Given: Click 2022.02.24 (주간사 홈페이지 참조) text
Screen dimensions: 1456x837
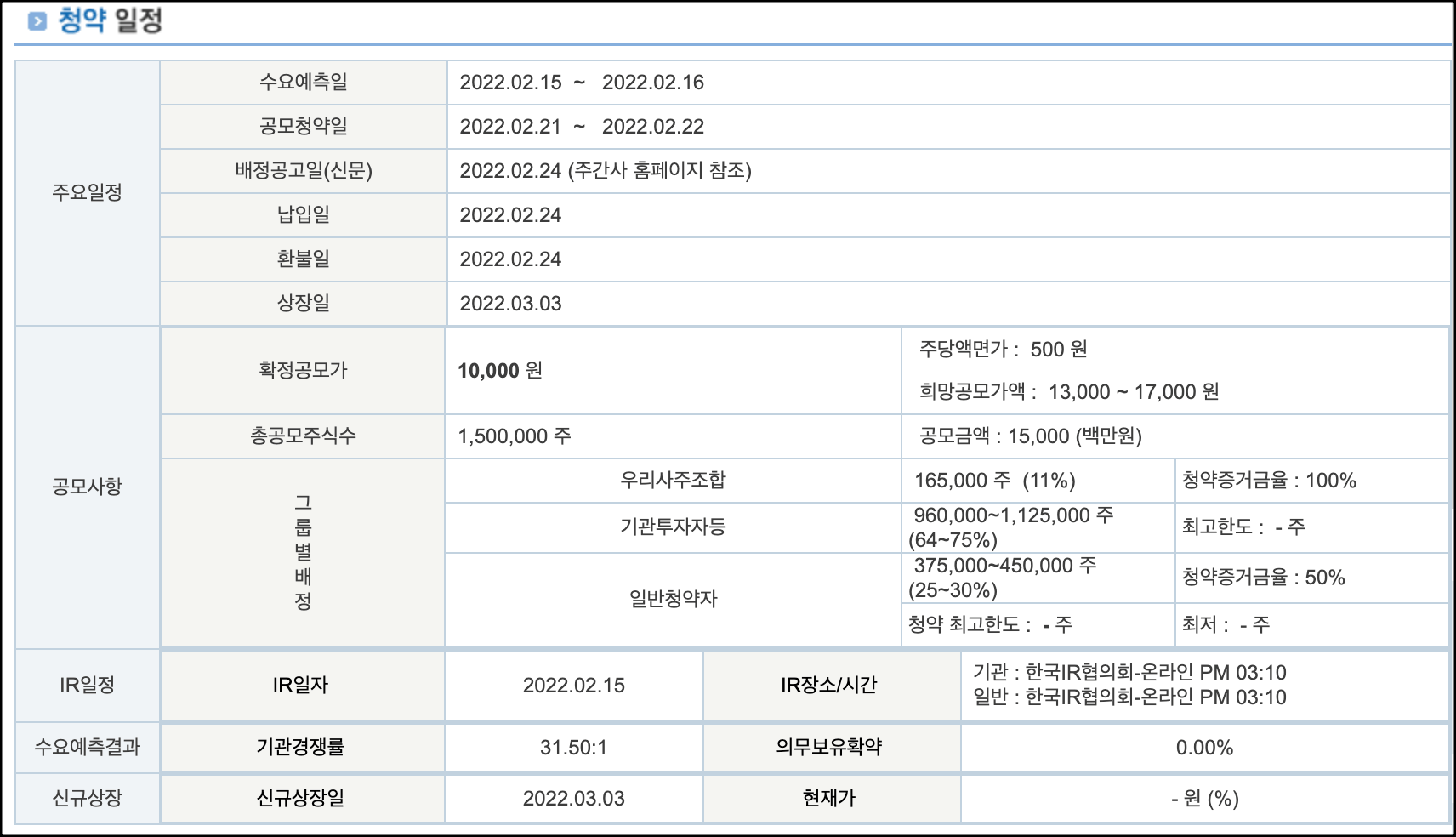Looking at the screenshot, I should [606, 171].
